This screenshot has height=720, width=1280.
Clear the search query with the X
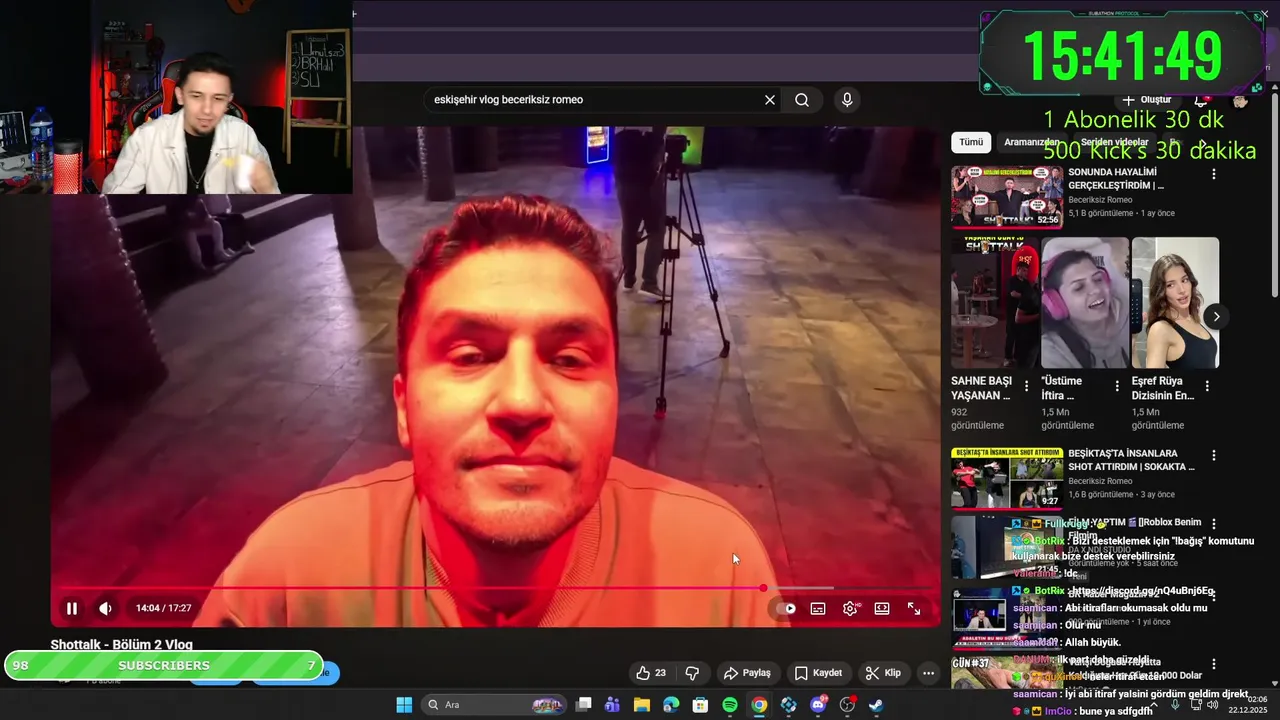(x=770, y=100)
